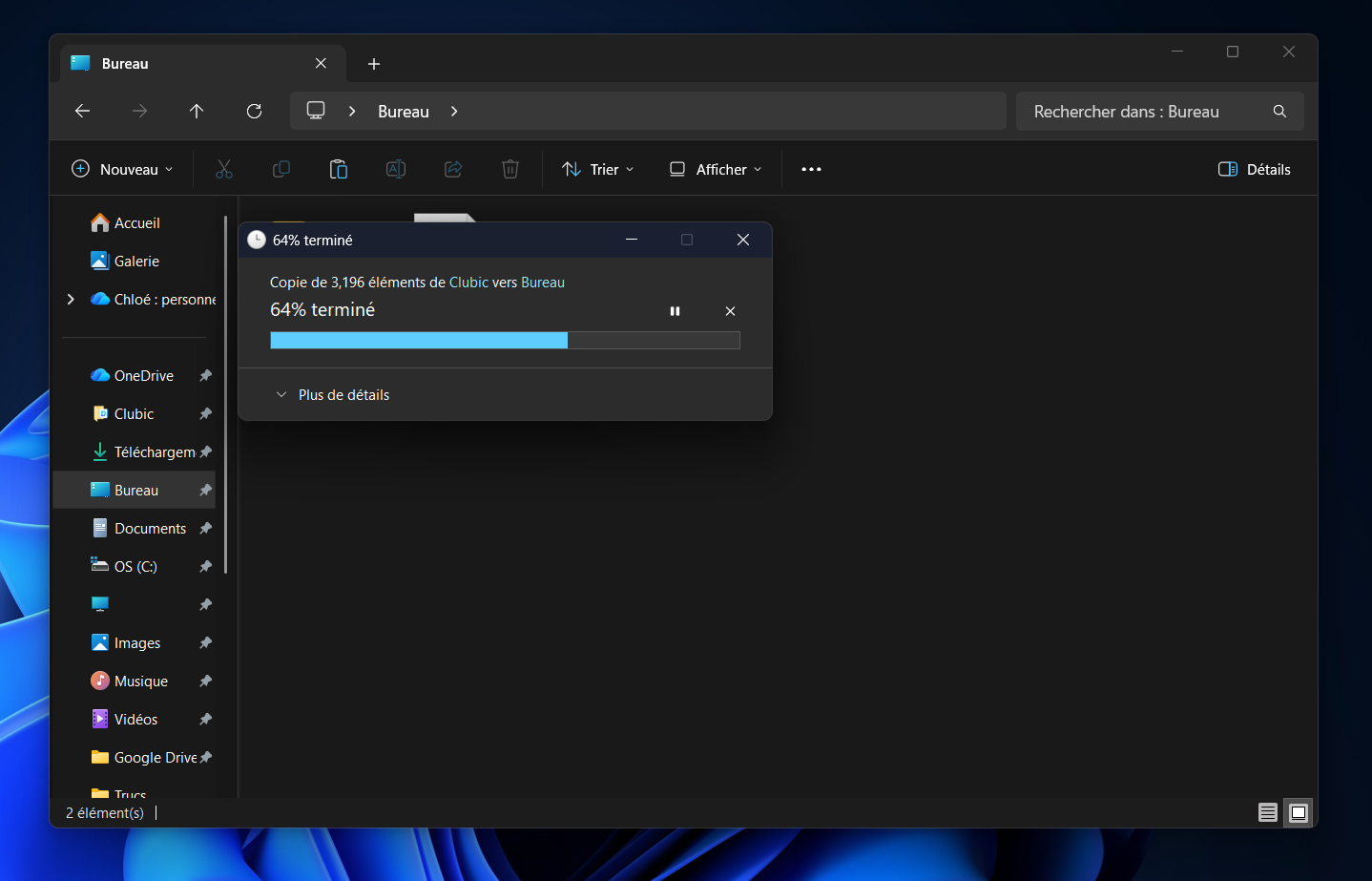Click the search magnifier icon
This screenshot has width=1372, height=881.
pos(1279,112)
